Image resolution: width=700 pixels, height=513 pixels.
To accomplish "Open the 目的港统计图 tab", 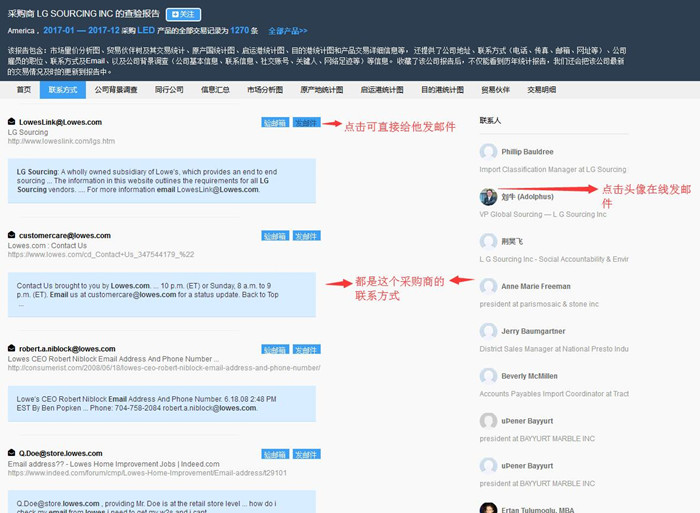I will [442, 90].
